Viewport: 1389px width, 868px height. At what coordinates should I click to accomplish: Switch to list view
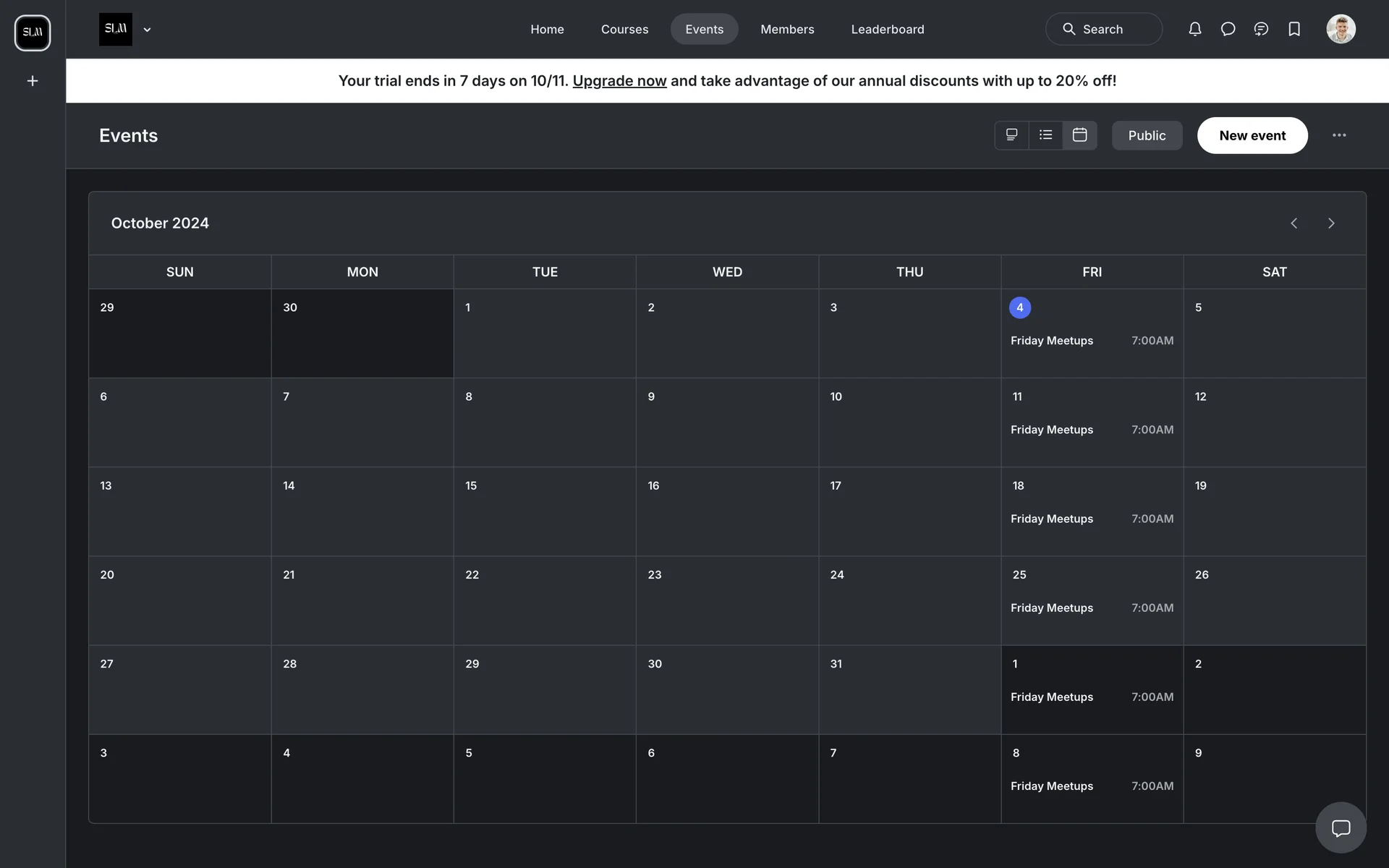1045,135
